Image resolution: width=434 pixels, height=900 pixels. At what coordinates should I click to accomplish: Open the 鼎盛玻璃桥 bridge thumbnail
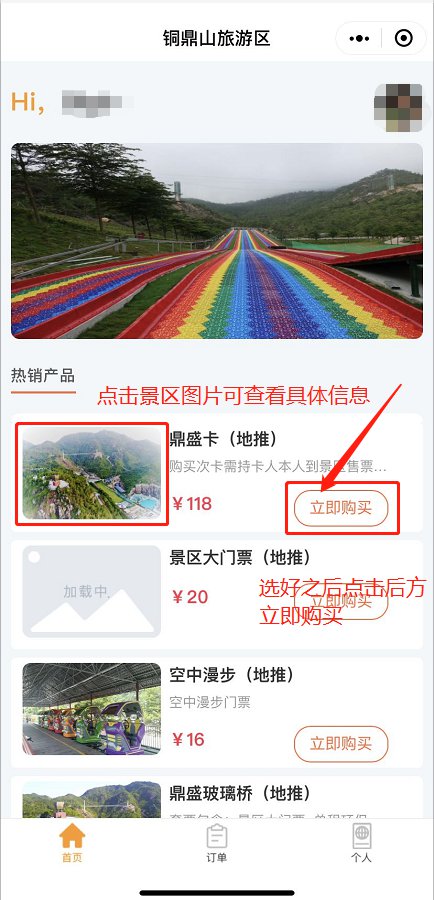click(x=92, y=800)
